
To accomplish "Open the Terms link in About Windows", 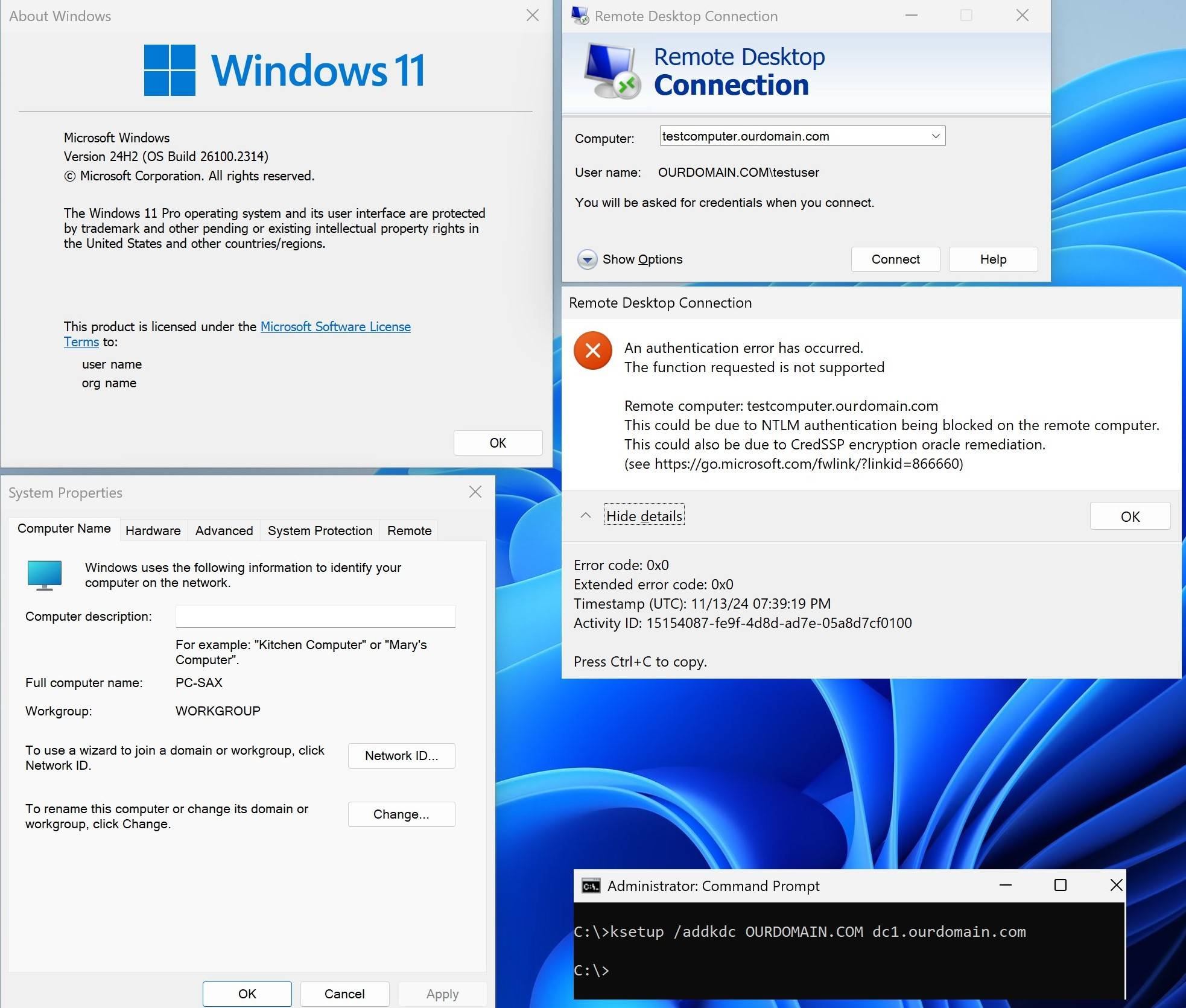I will pos(81,342).
